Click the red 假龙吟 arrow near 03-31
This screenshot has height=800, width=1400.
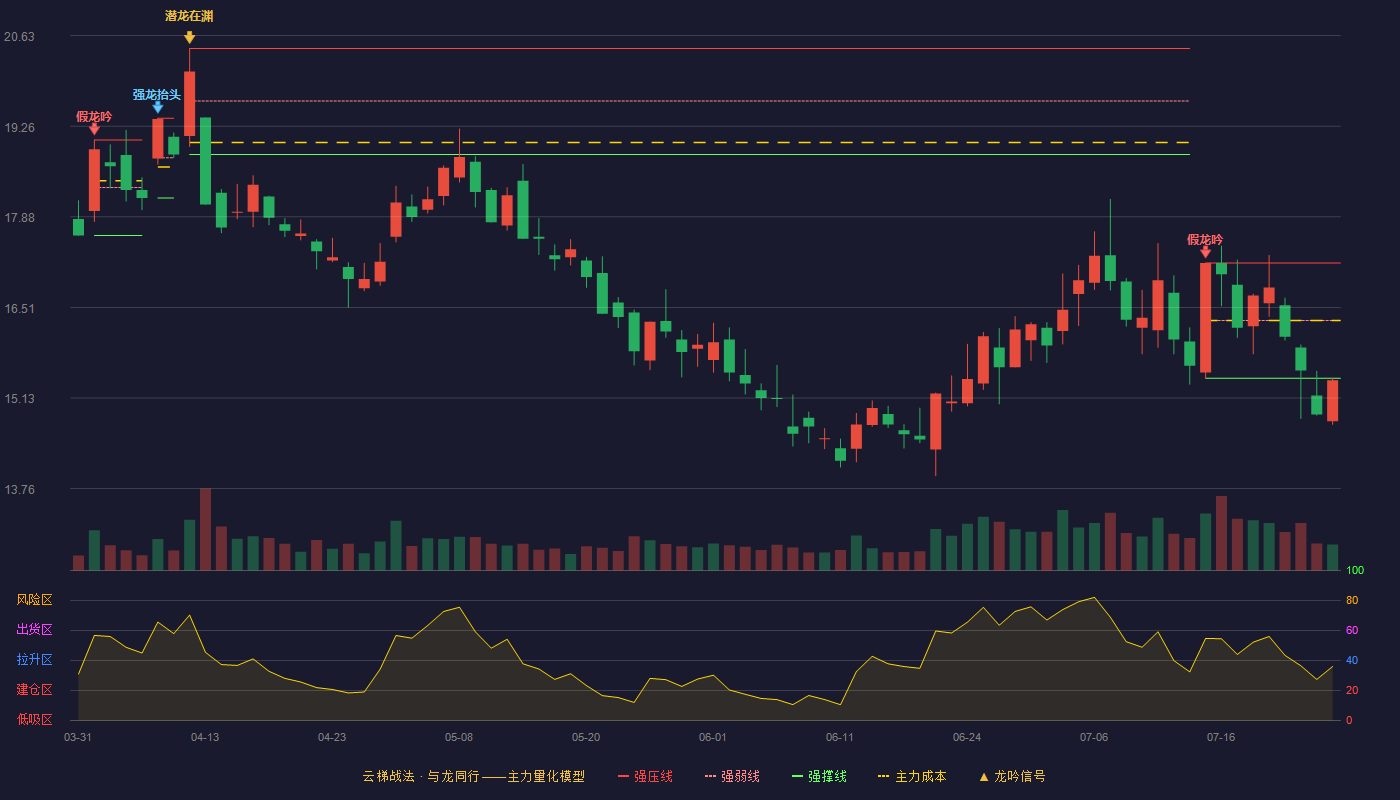[x=94, y=129]
